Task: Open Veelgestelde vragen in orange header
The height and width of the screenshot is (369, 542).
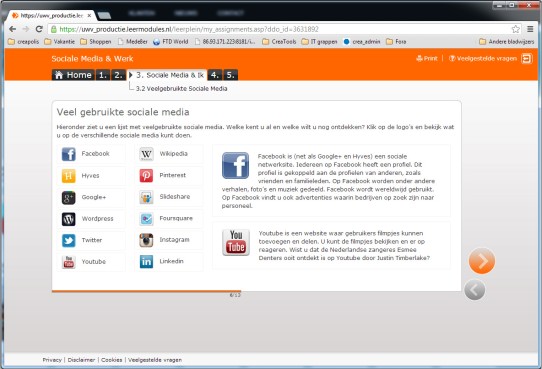Action: [483, 58]
